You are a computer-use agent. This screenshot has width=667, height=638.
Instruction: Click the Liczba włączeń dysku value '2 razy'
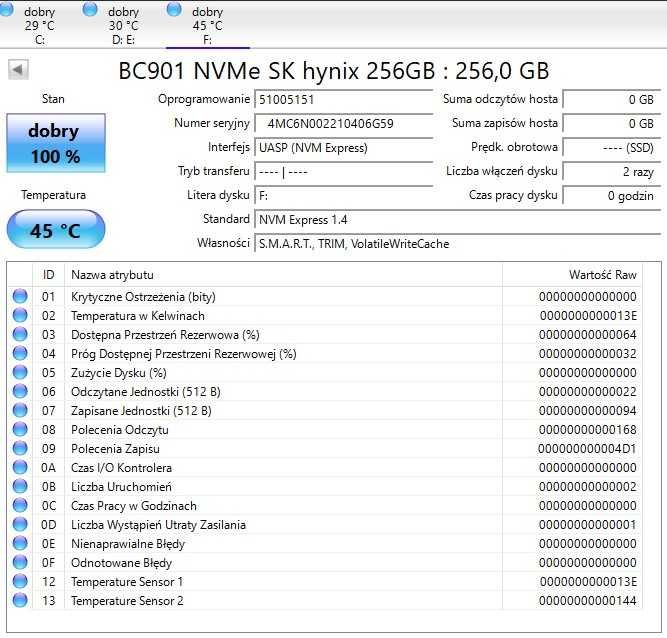click(x=612, y=172)
